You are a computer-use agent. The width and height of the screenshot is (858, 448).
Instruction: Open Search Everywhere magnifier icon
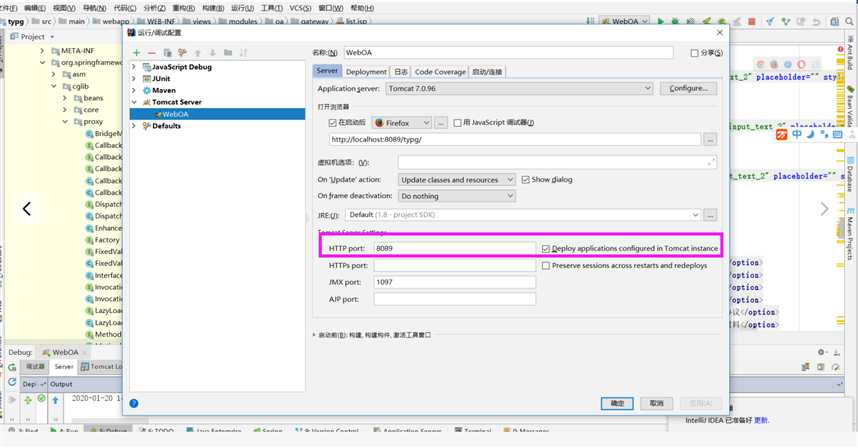[x=849, y=21]
